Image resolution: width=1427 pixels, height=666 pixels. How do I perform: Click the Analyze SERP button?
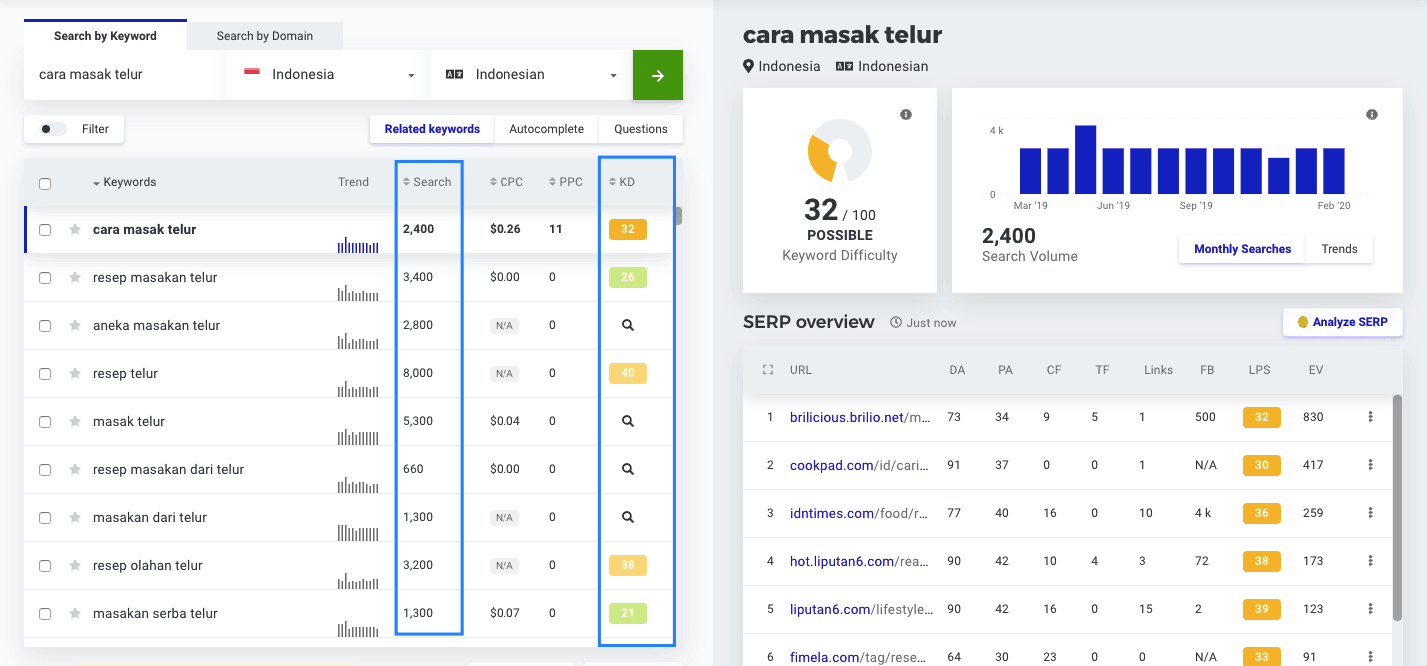point(1342,322)
